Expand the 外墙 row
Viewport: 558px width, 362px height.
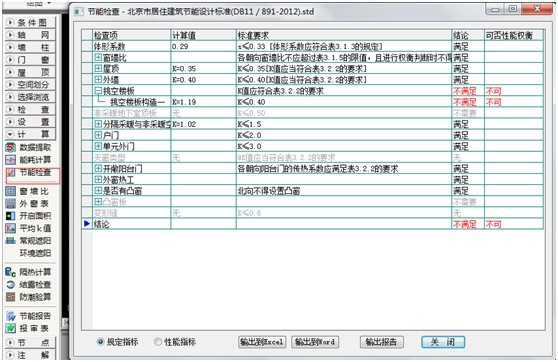pyautogui.click(x=98, y=79)
